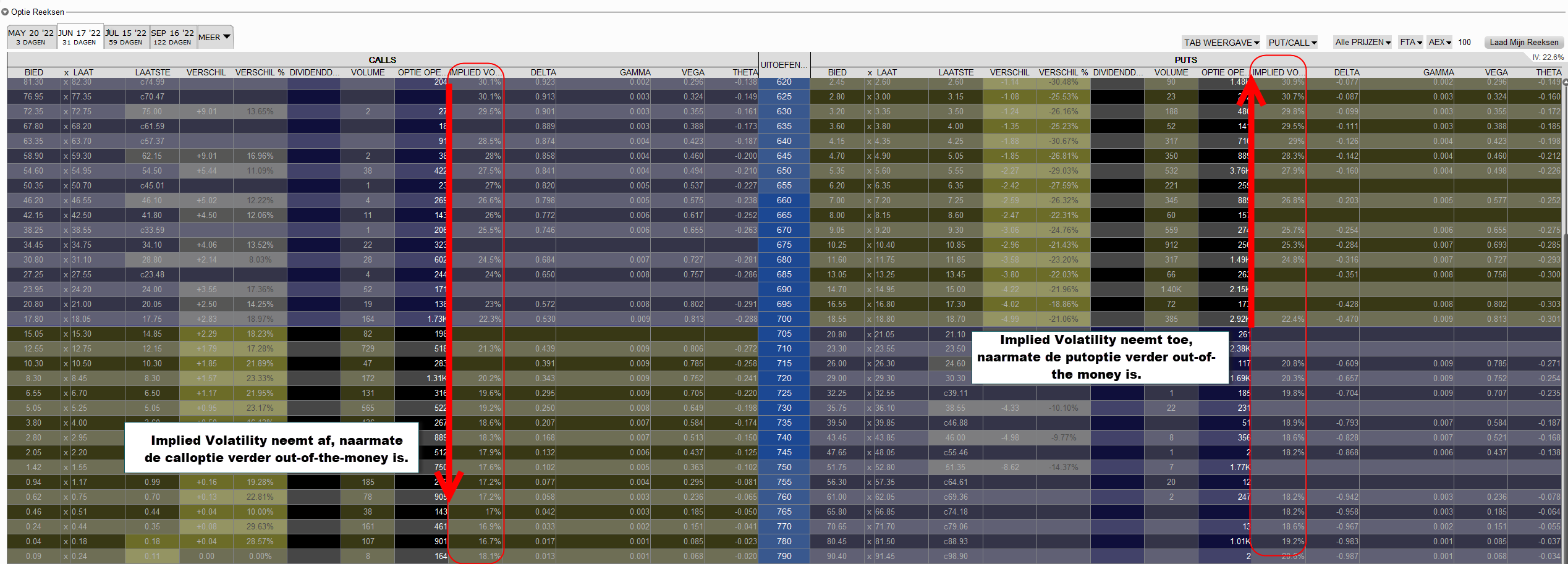Select the 790 strike cell
The image size is (1568, 564).
(x=784, y=556)
